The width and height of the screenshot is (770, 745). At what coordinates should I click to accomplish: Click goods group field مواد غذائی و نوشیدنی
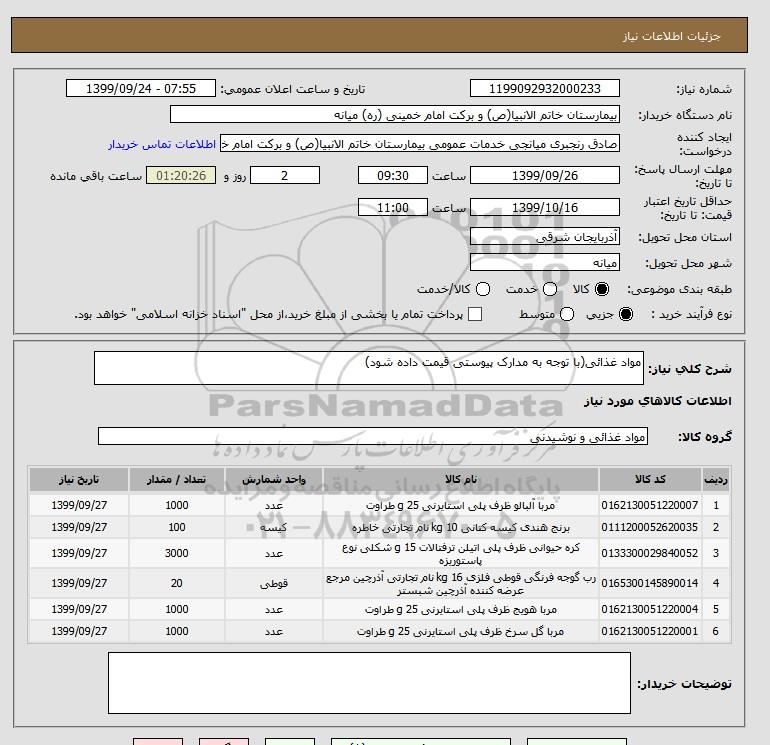coord(373,436)
